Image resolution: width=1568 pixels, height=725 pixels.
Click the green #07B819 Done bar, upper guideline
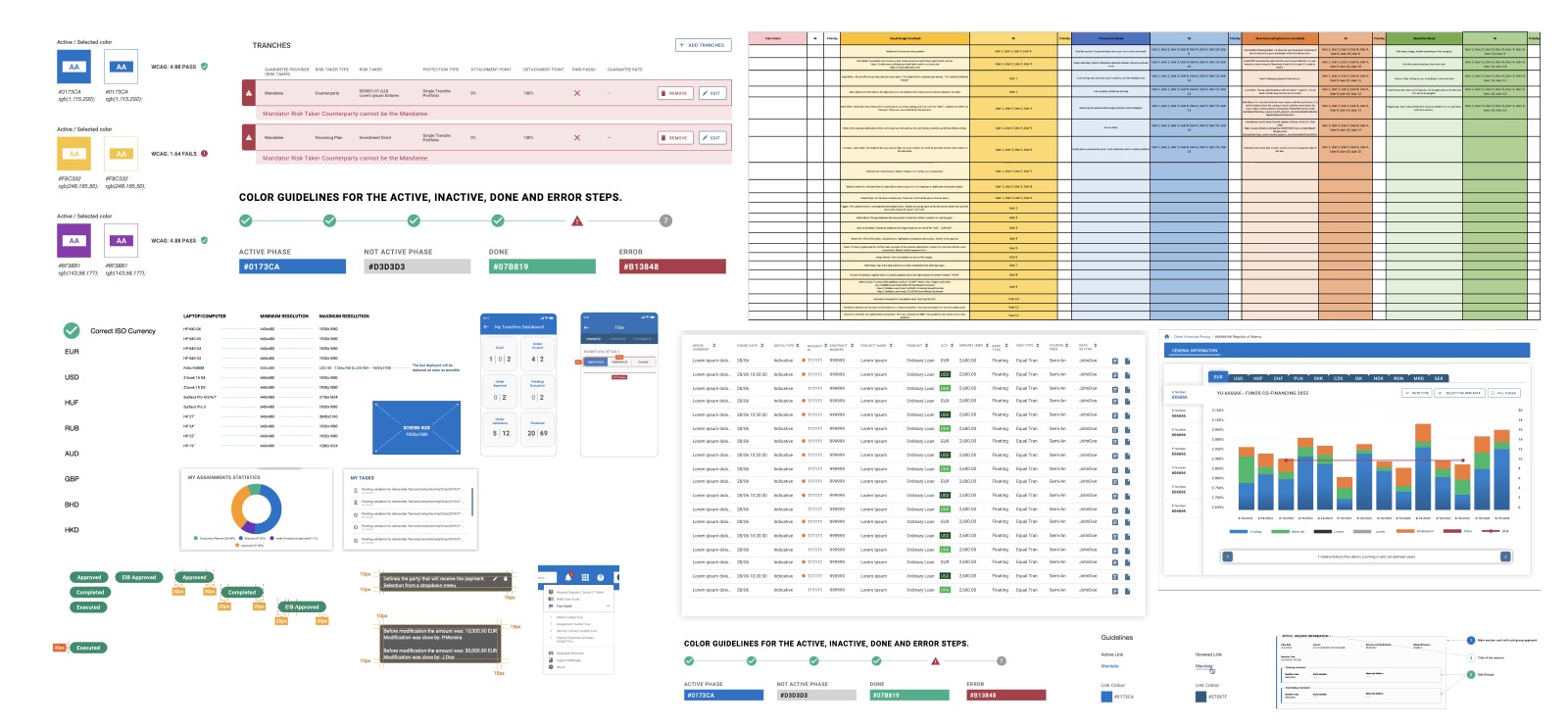point(542,266)
